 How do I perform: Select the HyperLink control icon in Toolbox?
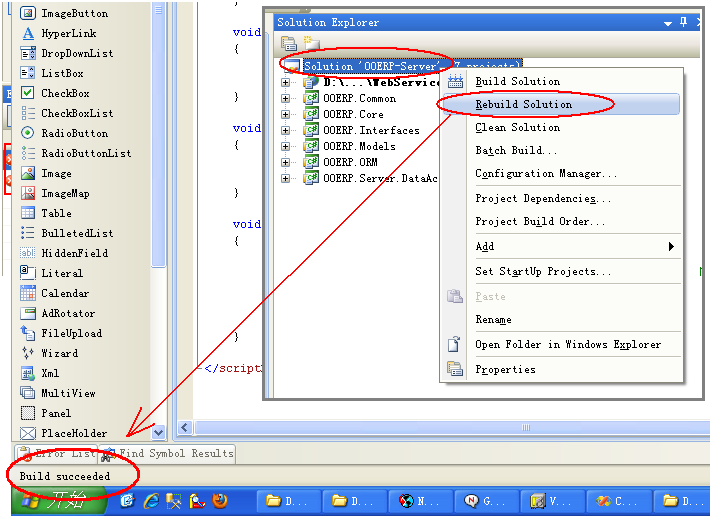tap(28, 33)
